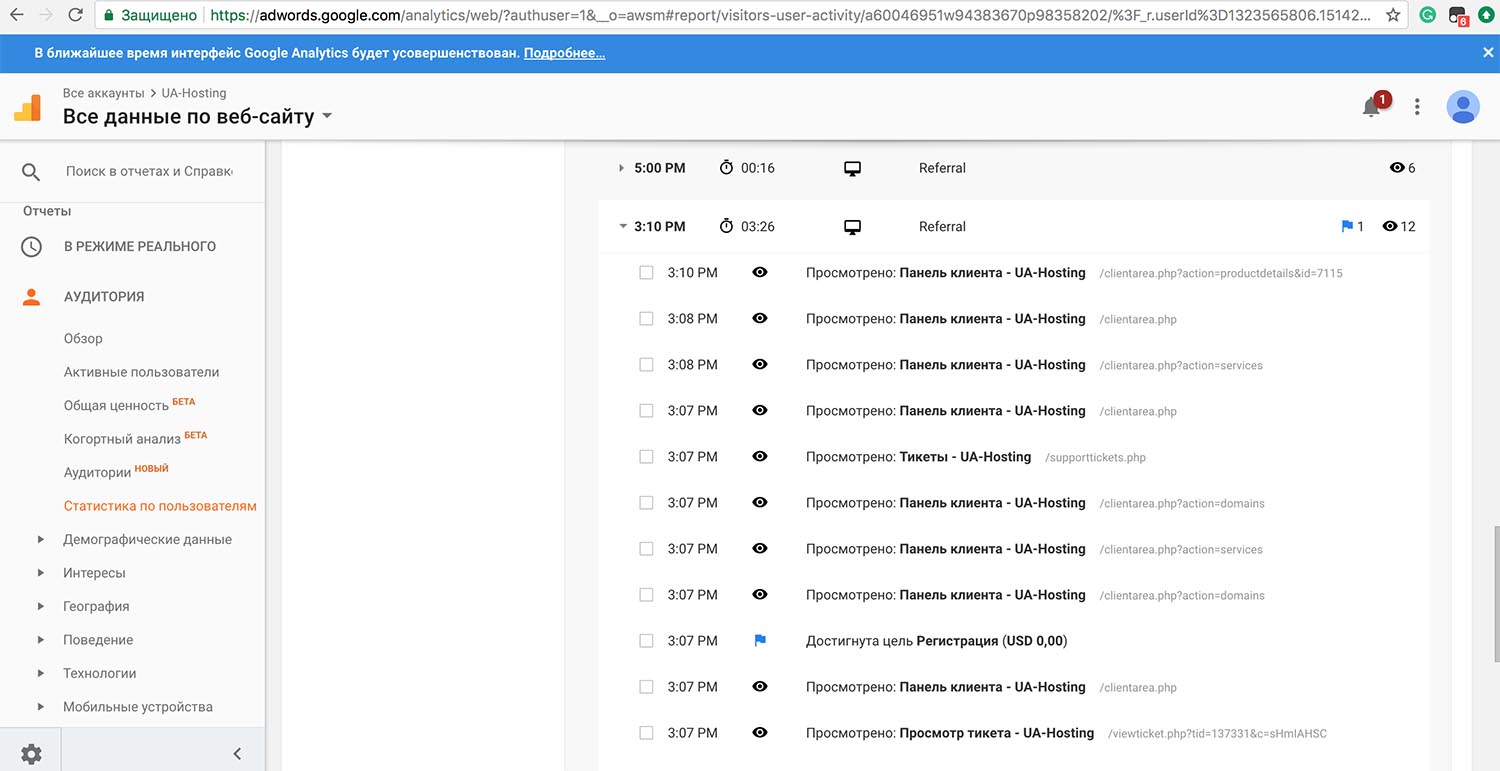The image size is (1500, 771).
Task: Bookmark the page with the star icon
Action: (x=1393, y=15)
